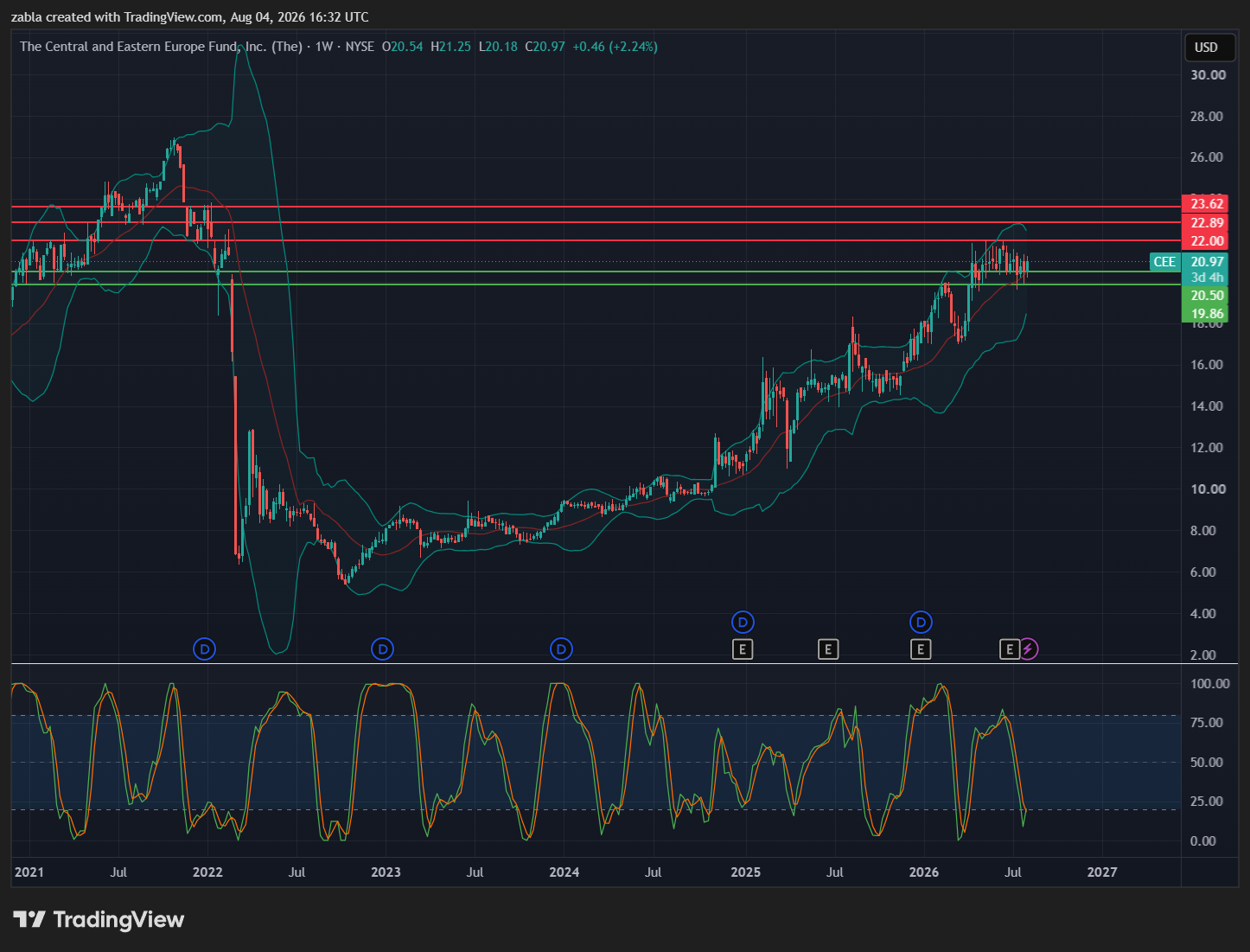Click the purple lightning bolt event icon

[1028, 649]
